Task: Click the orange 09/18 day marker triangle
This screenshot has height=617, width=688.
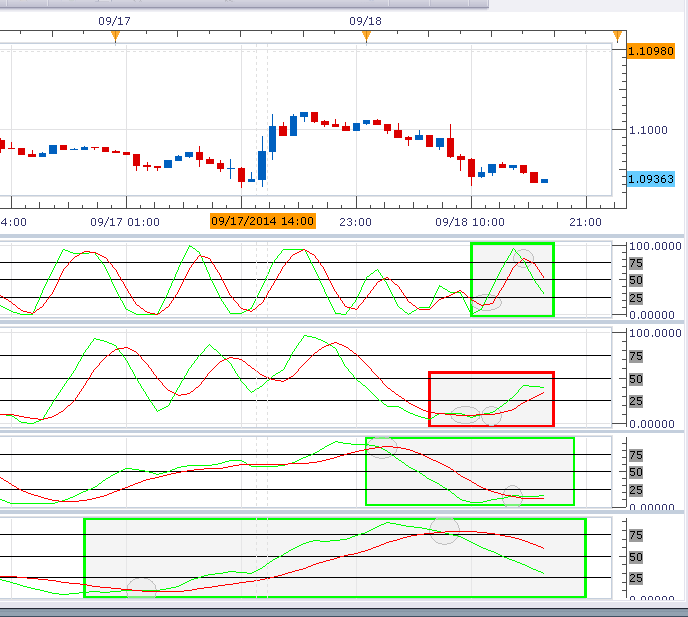Action: tap(366, 36)
